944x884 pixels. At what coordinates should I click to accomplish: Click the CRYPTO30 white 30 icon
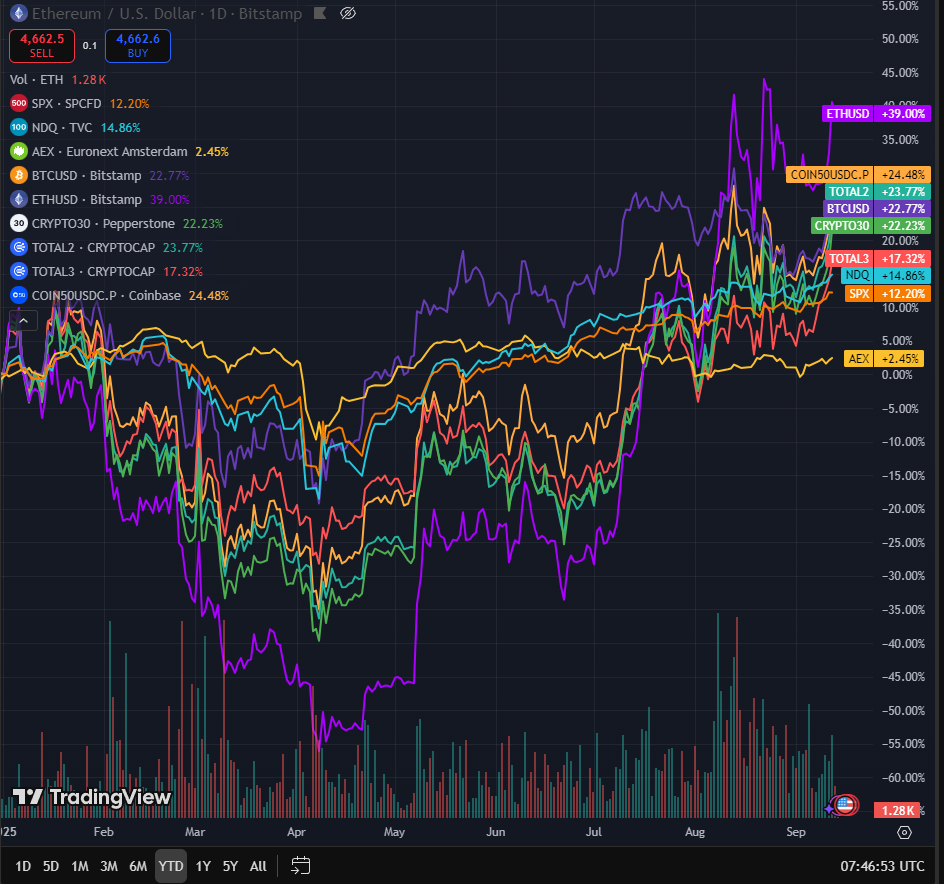[x=19, y=223]
